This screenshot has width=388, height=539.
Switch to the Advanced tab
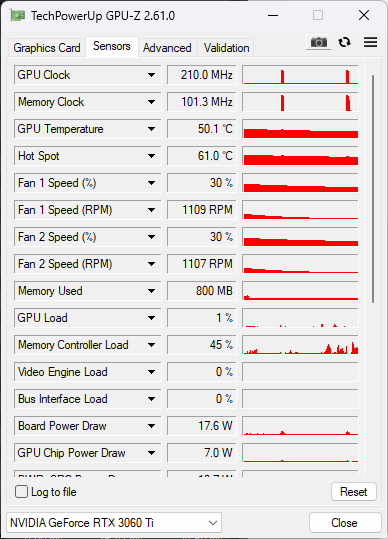coord(167,48)
